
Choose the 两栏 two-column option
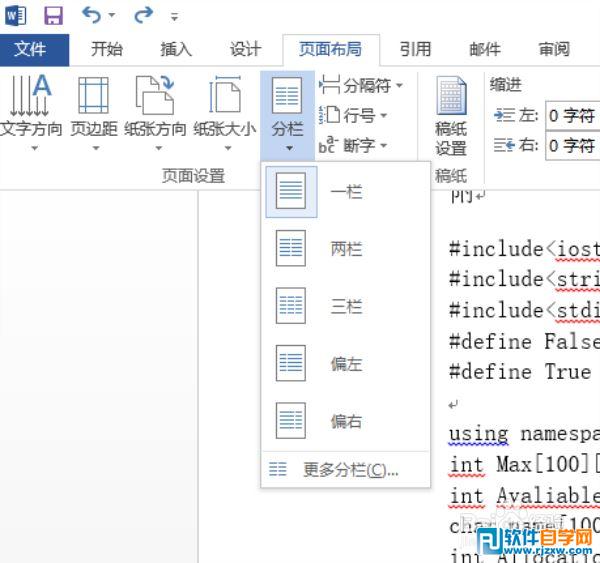346,248
